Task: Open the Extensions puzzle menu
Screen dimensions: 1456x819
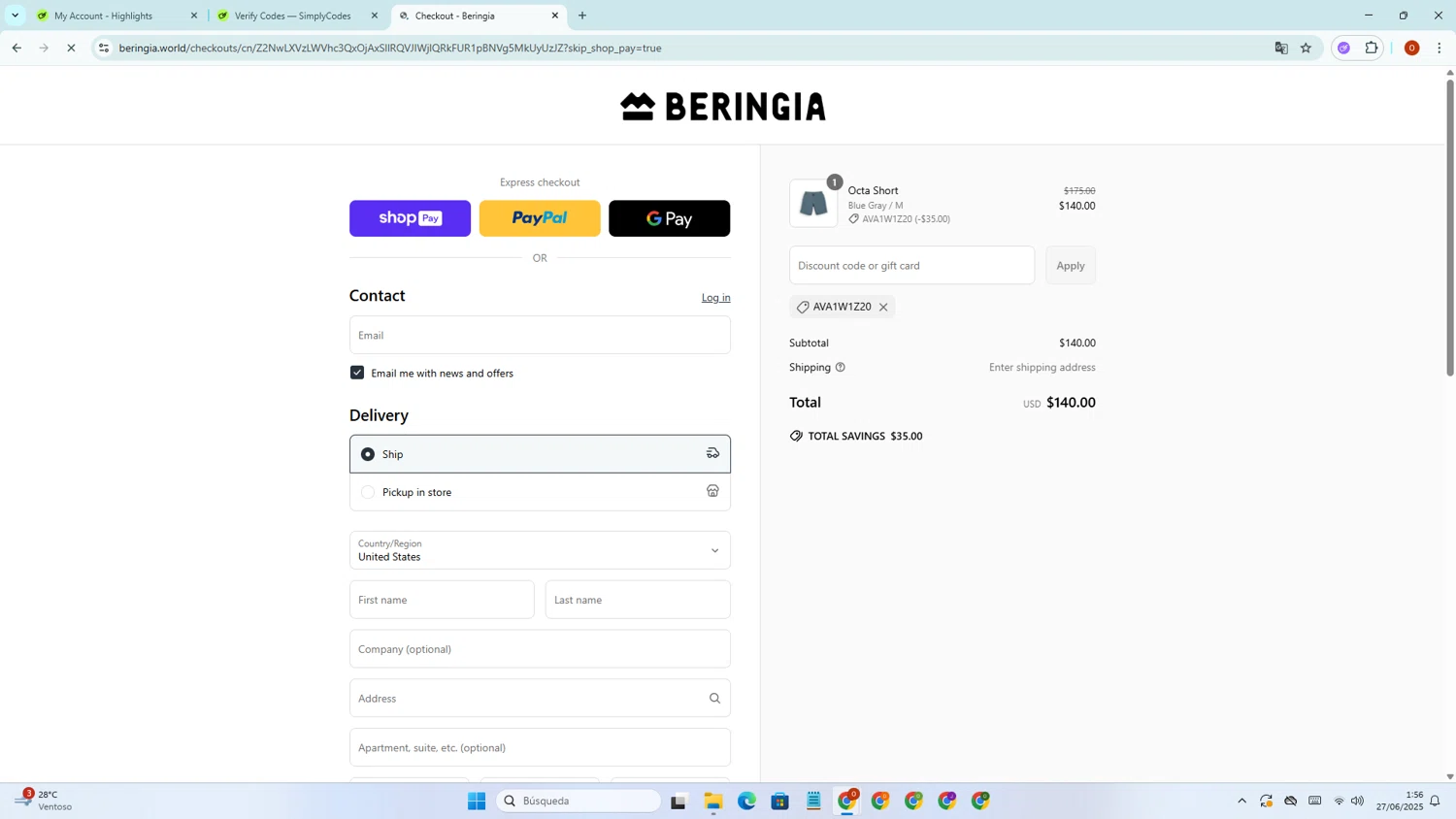Action: (x=1372, y=48)
